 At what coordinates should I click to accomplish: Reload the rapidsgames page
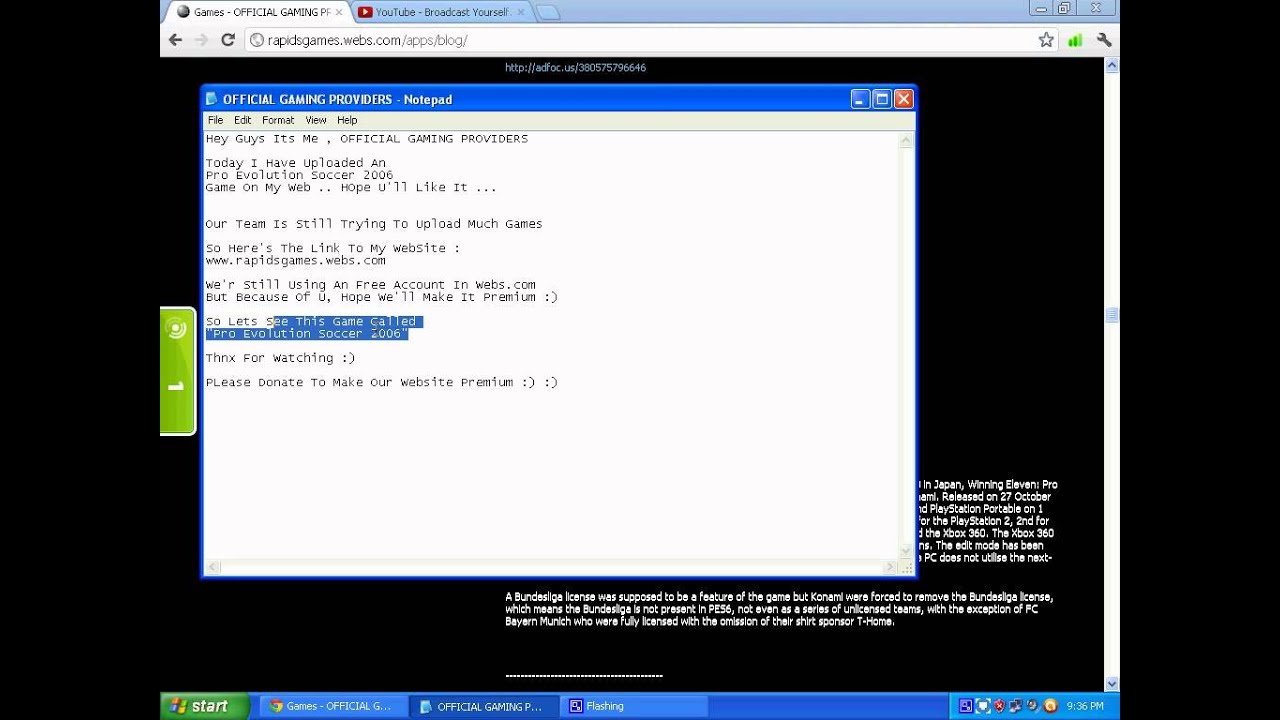(228, 40)
